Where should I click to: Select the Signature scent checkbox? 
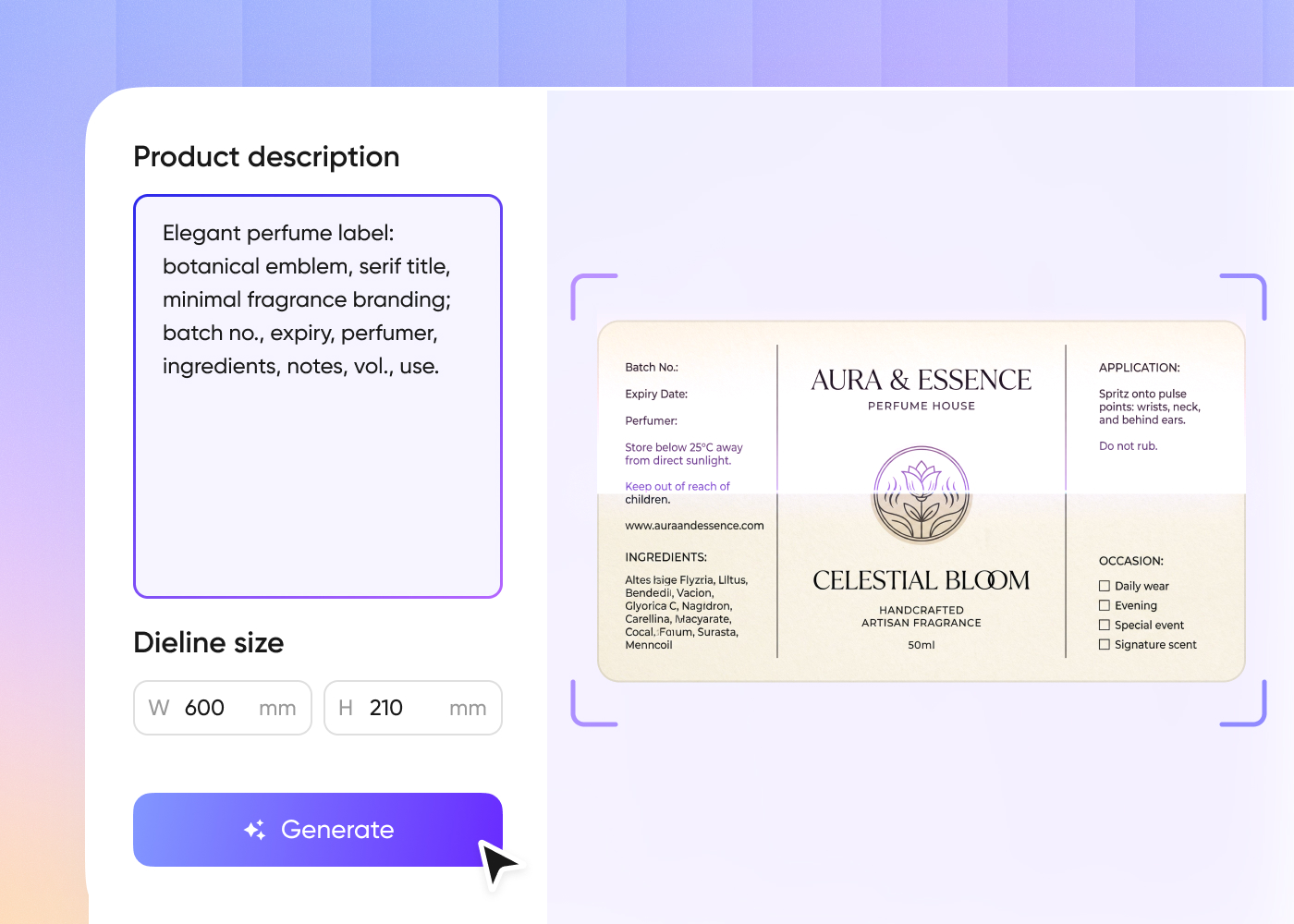pyautogui.click(x=1105, y=644)
